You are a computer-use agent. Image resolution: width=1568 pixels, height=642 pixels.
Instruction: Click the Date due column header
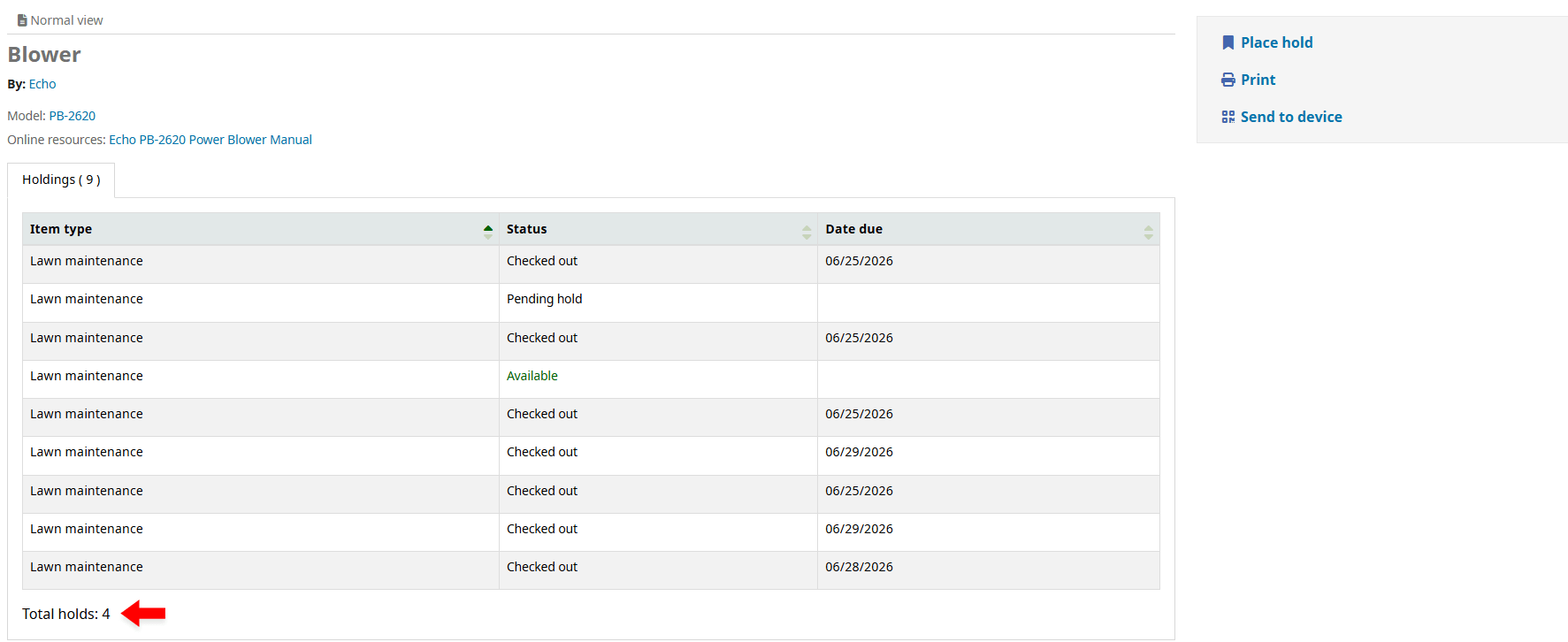tap(989, 229)
